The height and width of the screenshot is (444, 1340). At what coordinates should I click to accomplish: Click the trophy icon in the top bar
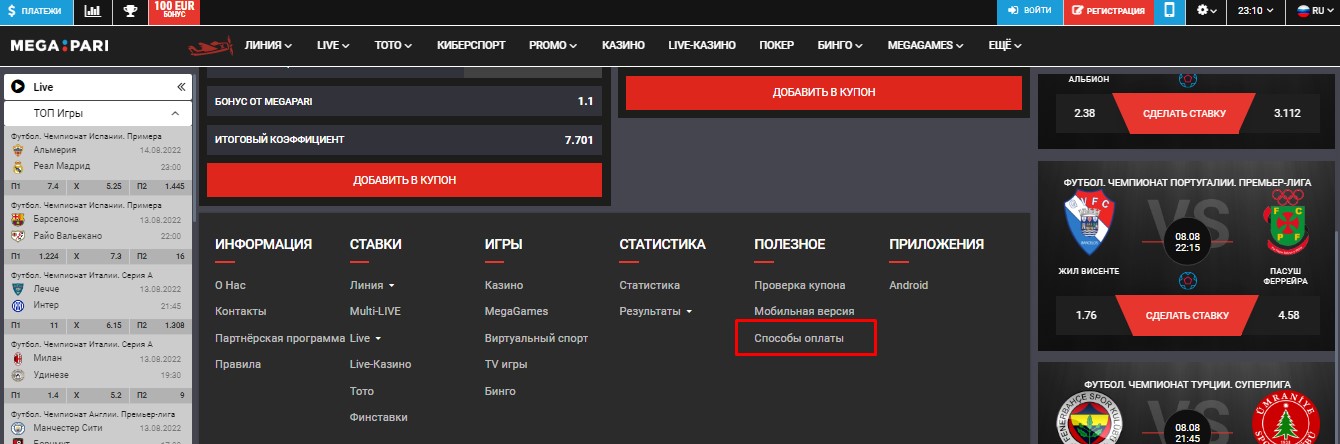130,11
